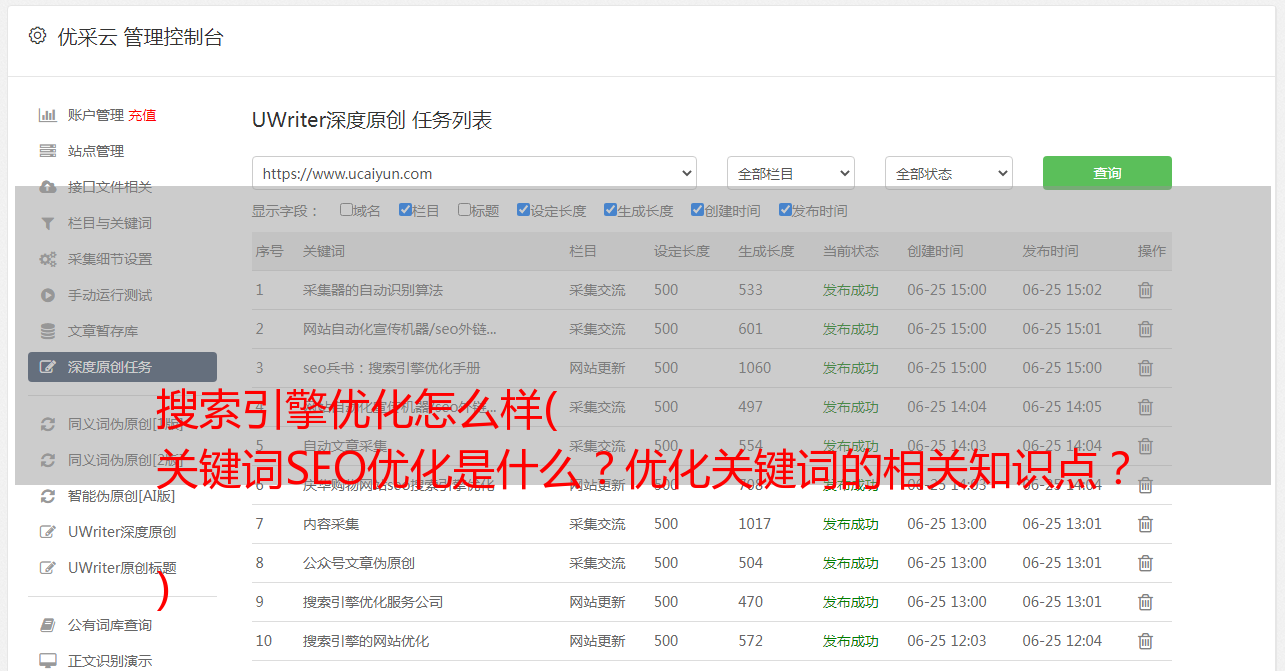Click keyword 网站自动化宣传机器/seo外链...
1285x671 pixels.
coord(400,329)
